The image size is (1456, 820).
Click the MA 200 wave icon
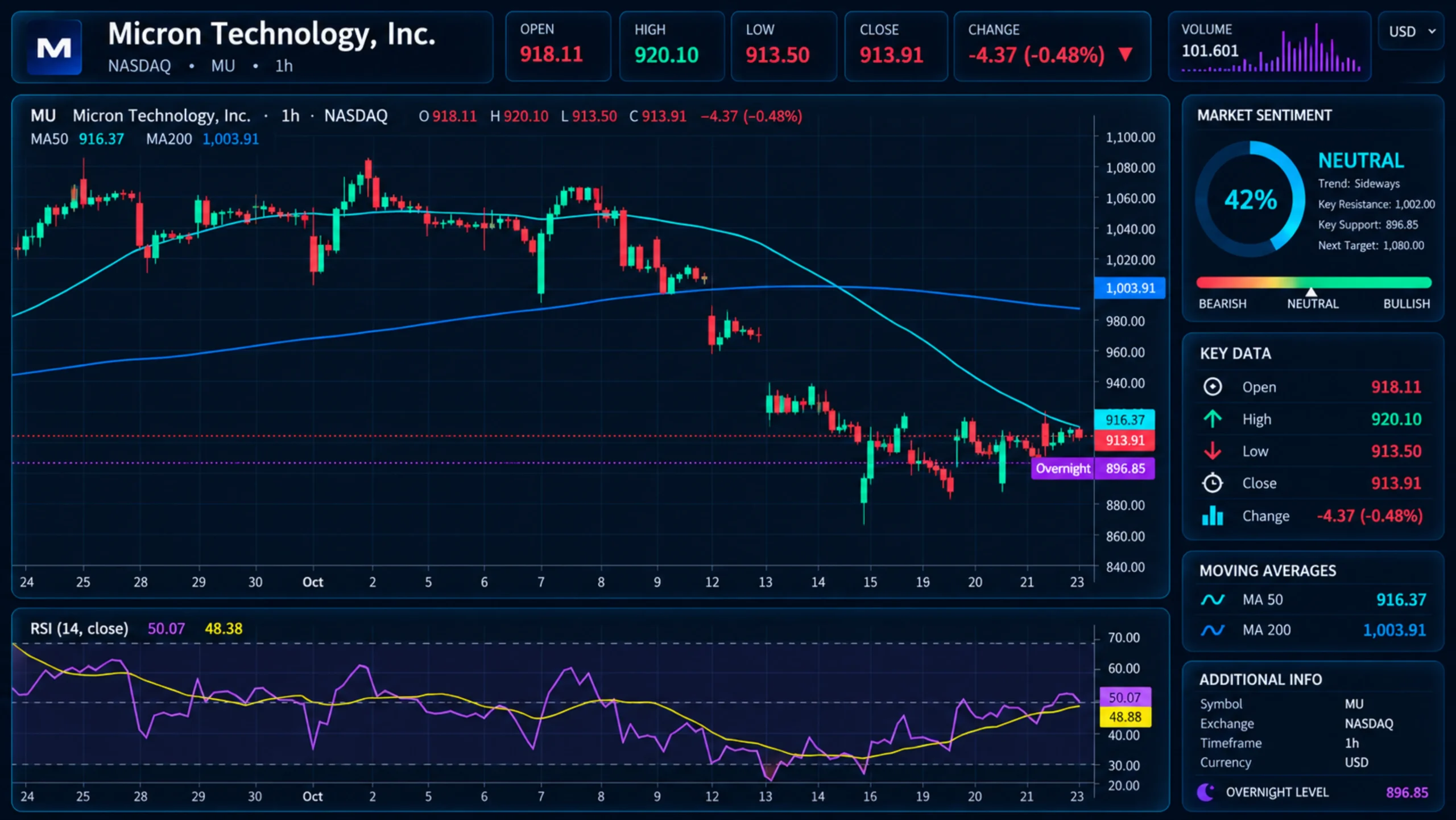pos(1212,630)
